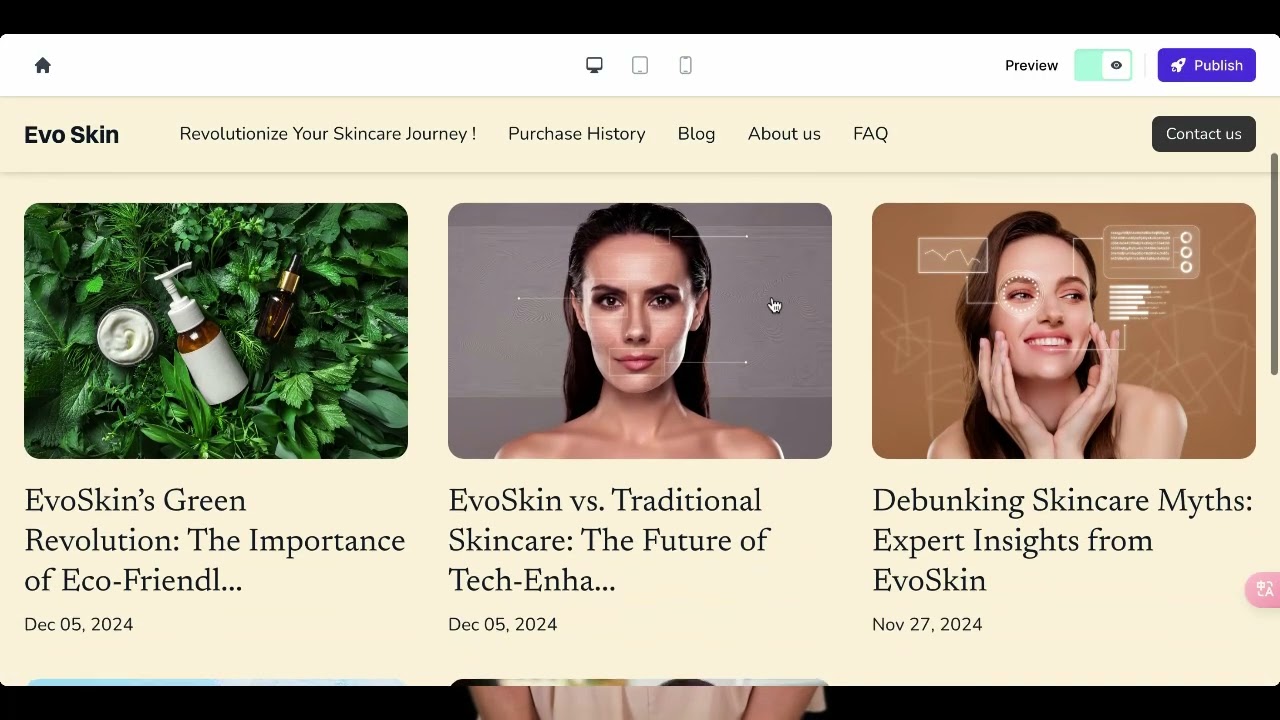Open the Contact us button
Image resolution: width=1280 pixels, height=720 pixels.
[1204, 134]
